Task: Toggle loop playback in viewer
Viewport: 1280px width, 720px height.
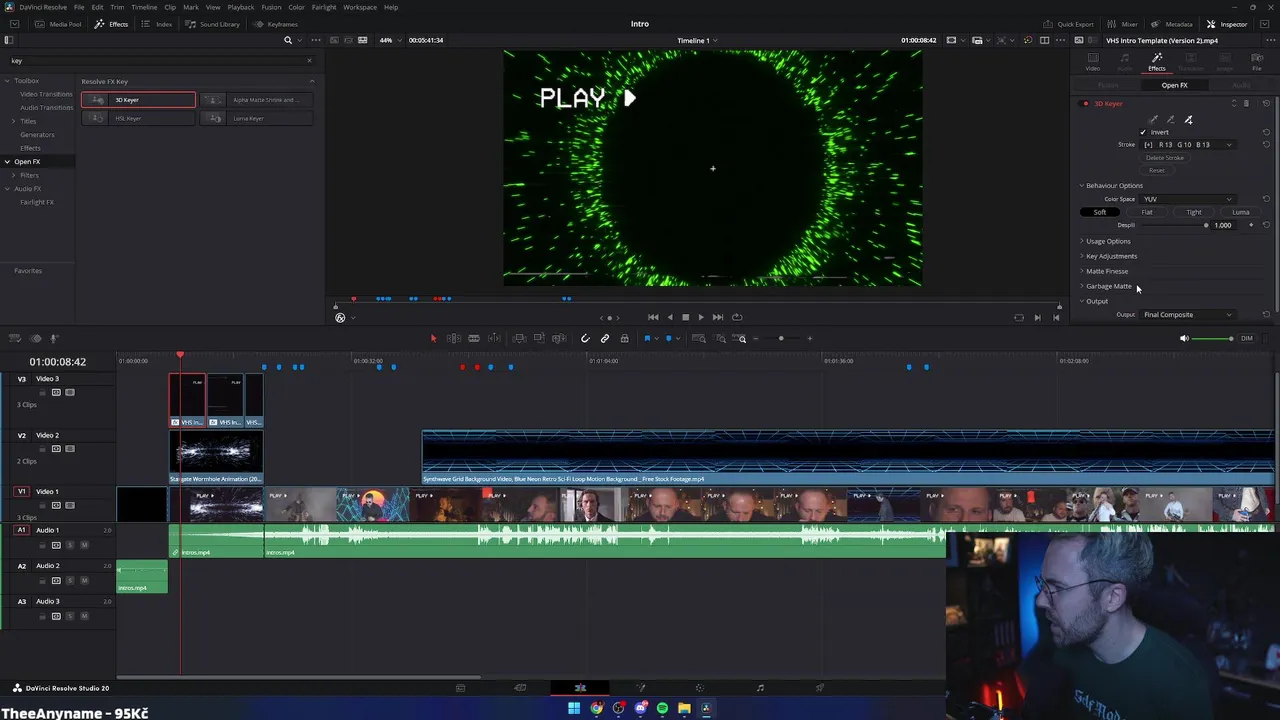Action: pos(735,317)
